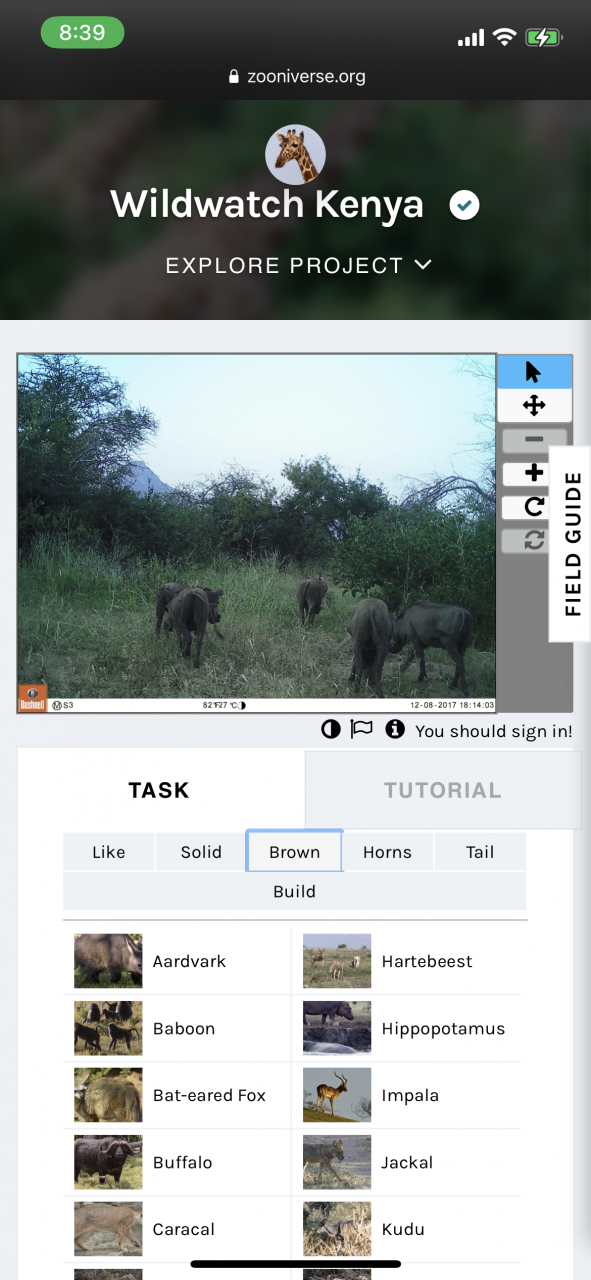Image resolution: width=591 pixels, height=1280 pixels.
Task: Zoom out the subject image
Action: [x=534, y=439]
